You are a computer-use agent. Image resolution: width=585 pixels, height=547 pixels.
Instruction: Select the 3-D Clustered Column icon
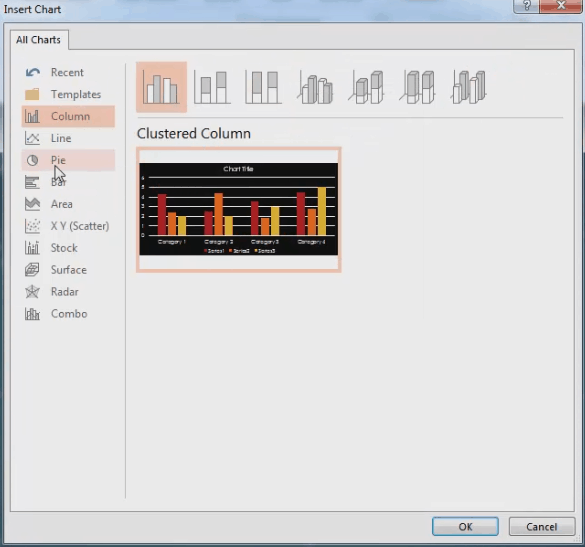[x=315, y=87]
